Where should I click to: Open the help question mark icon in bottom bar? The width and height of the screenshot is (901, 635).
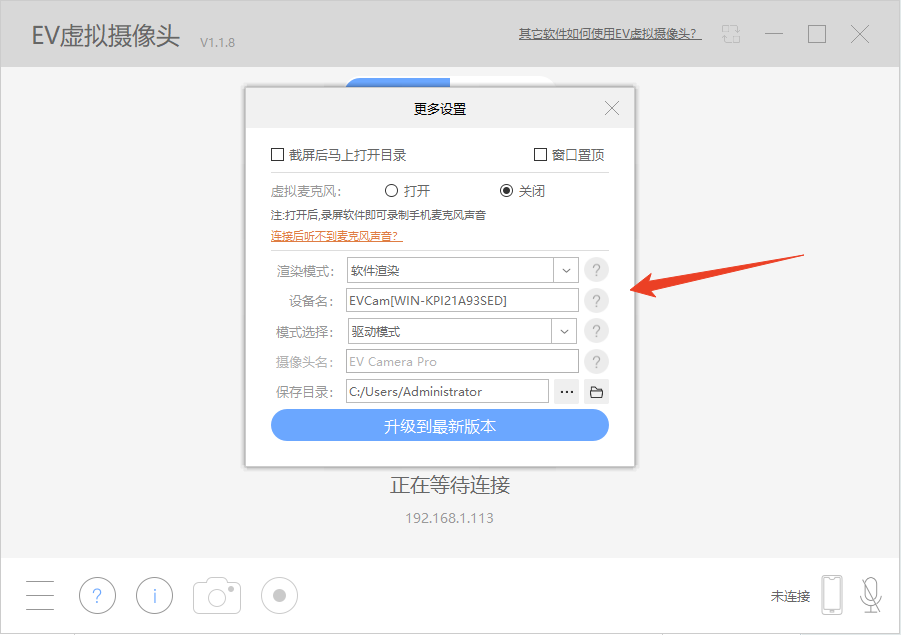(x=97, y=596)
